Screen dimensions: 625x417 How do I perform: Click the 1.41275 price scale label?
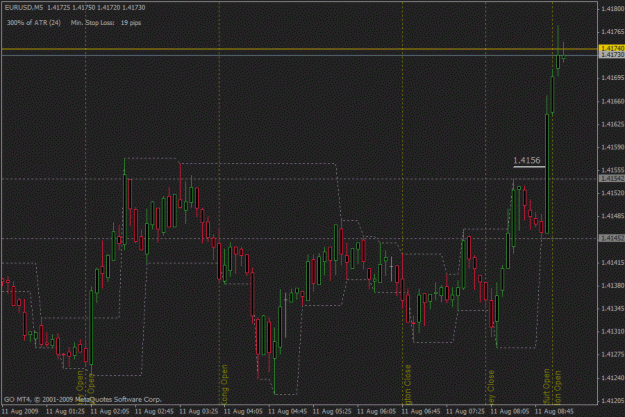pos(613,354)
